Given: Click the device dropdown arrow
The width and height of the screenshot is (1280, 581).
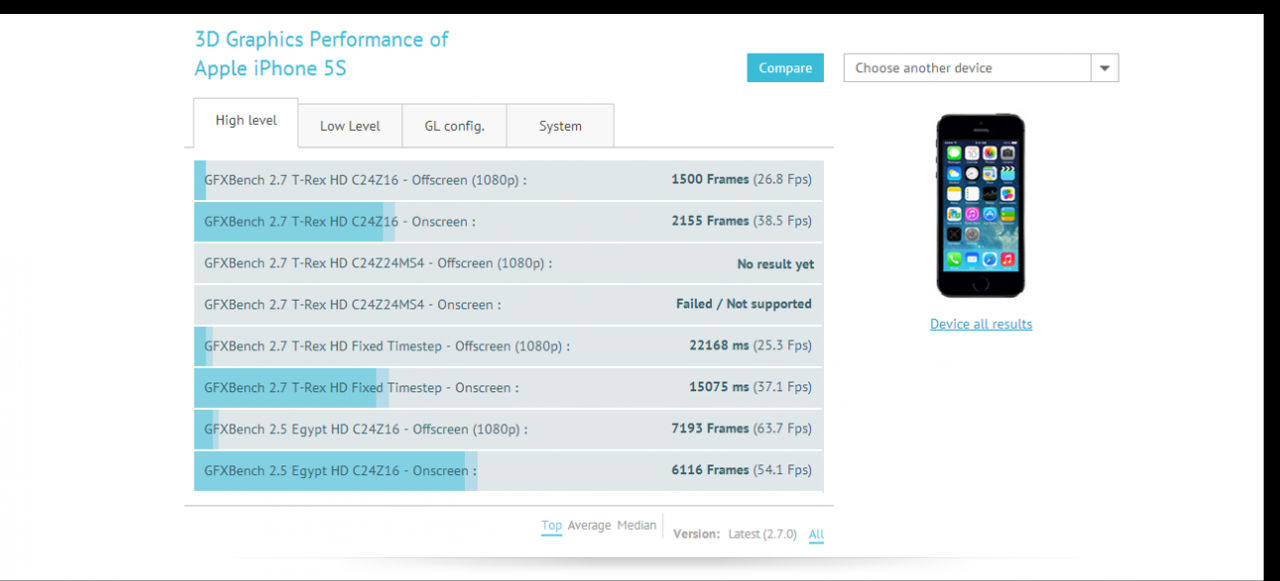Looking at the screenshot, I should click(x=1105, y=68).
